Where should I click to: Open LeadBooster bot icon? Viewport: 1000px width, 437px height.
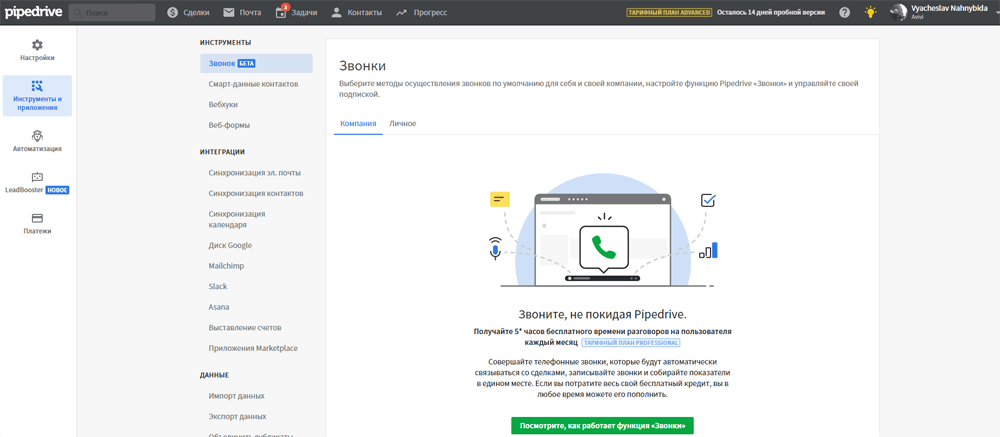37,177
